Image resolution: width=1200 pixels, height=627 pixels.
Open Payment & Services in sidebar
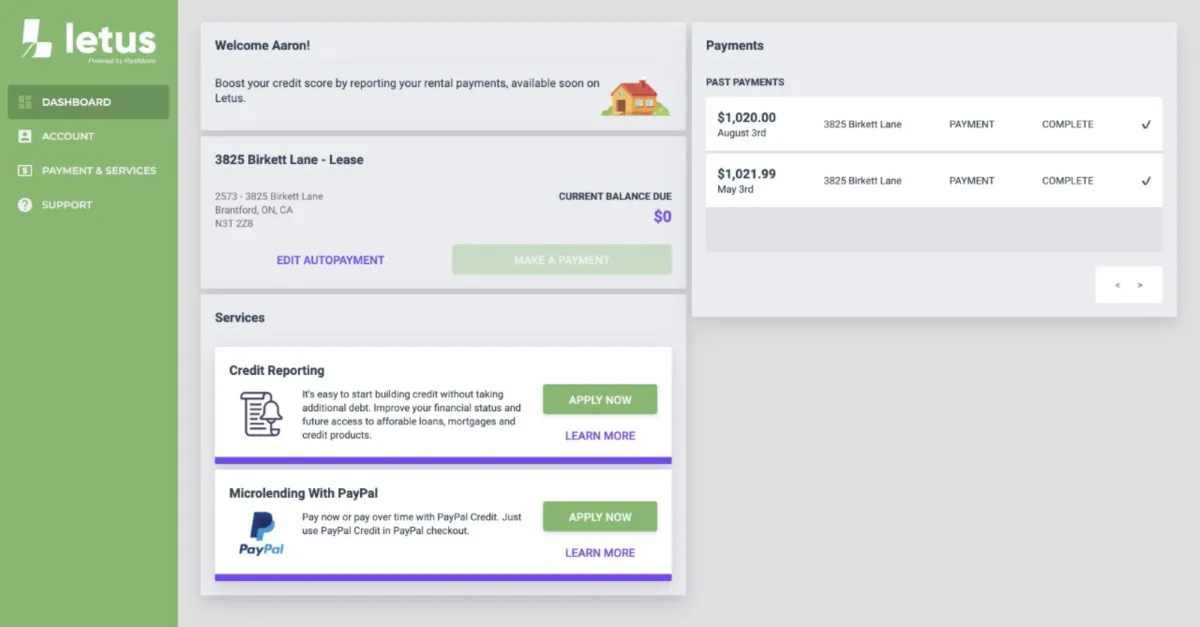(98, 171)
